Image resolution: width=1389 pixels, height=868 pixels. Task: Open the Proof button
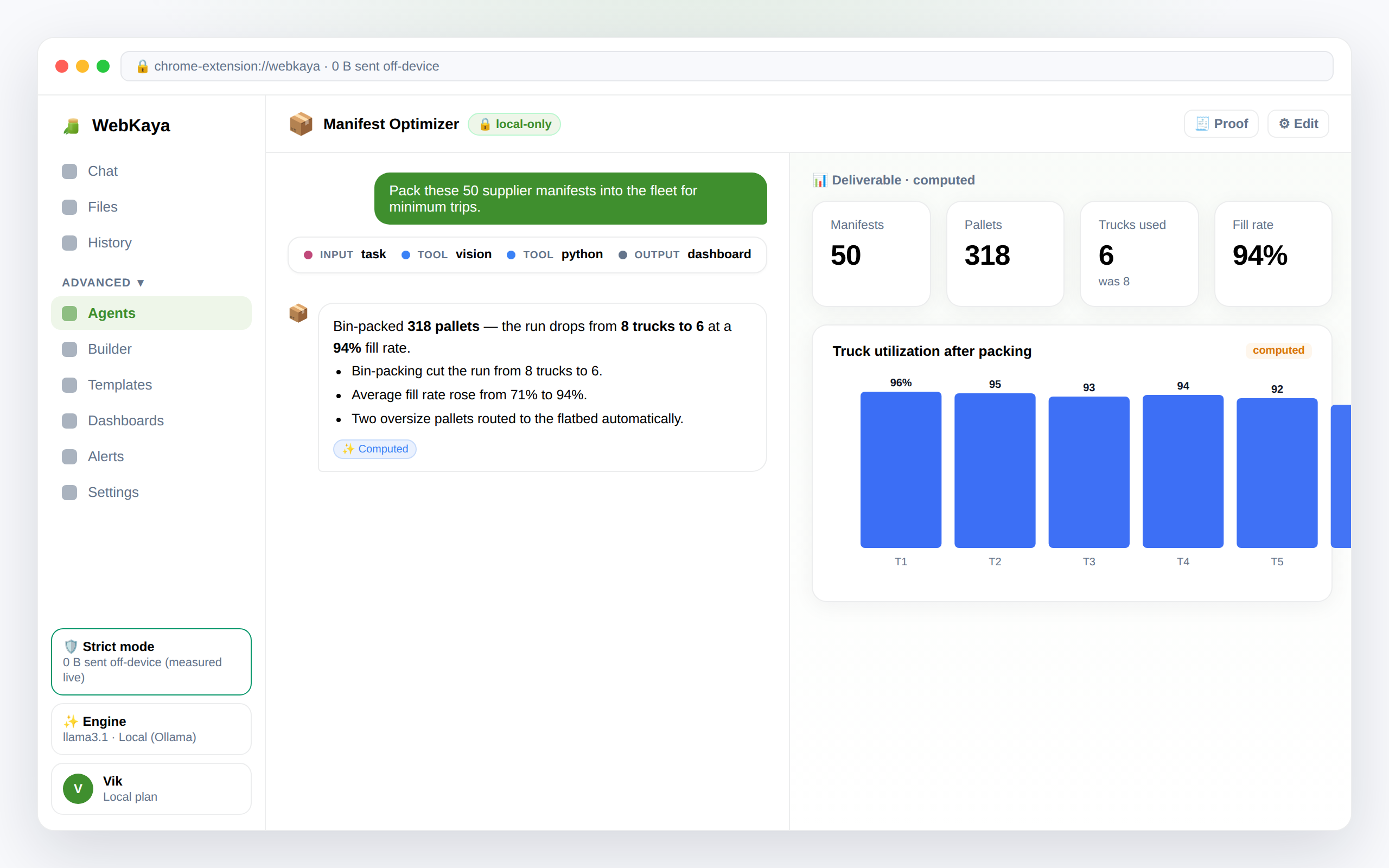(1221, 124)
